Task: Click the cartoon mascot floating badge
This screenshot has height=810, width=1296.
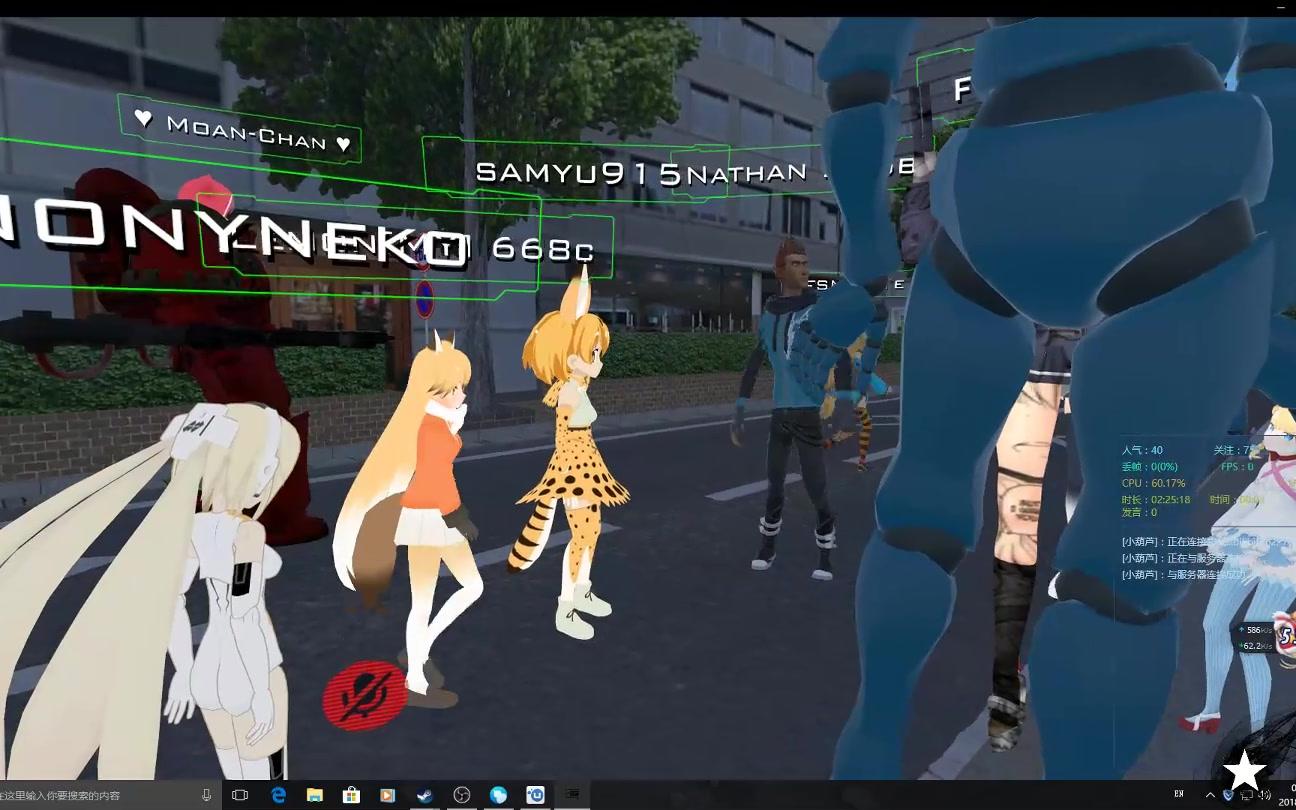Action: pyautogui.click(x=1284, y=633)
